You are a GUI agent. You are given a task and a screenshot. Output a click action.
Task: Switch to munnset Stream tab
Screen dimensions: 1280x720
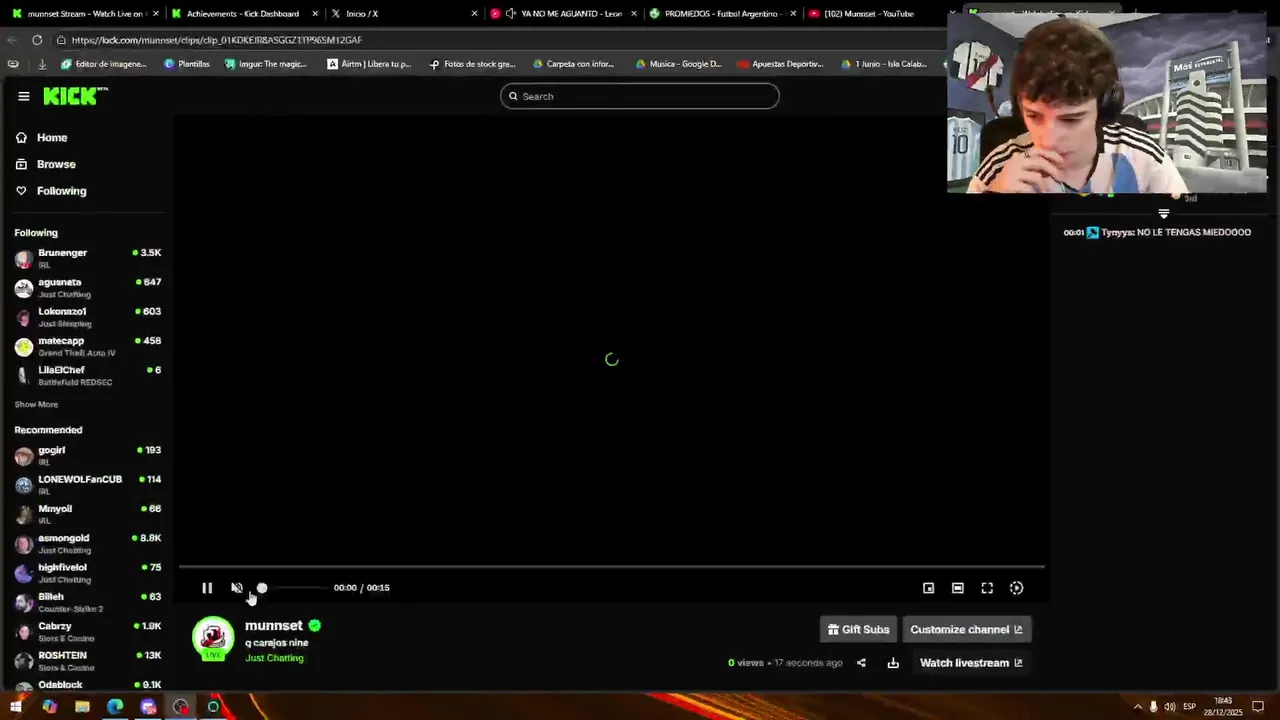[x=84, y=13]
